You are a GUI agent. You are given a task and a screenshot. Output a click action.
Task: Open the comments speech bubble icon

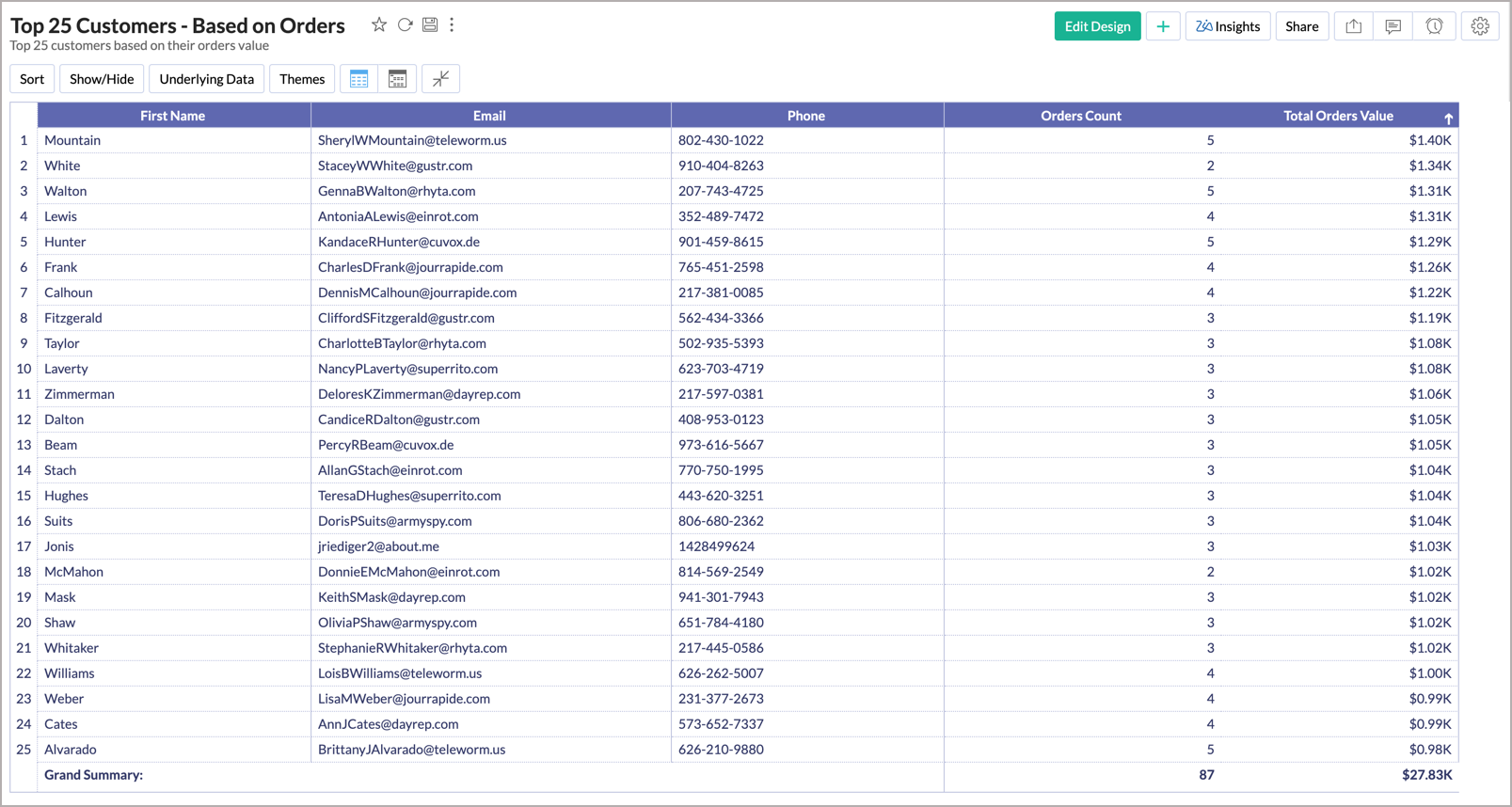point(1393,26)
